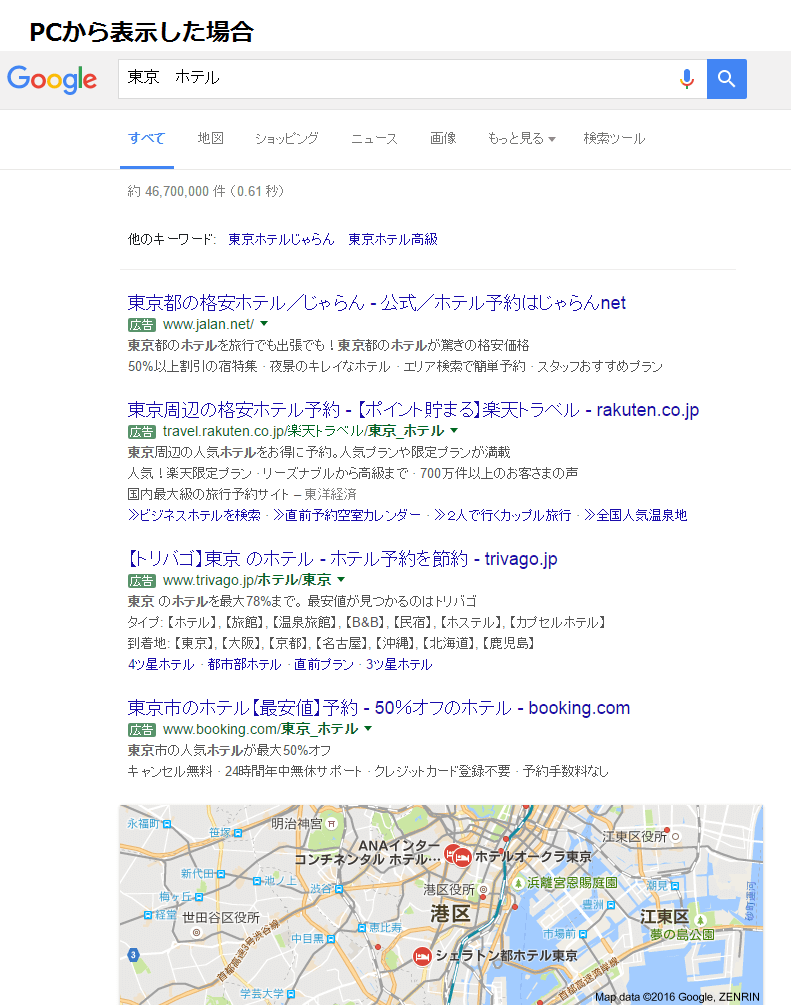This screenshot has width=791, height=1005.
Task: Click 夢の島公園 marker on map
Action: [701, 921]
